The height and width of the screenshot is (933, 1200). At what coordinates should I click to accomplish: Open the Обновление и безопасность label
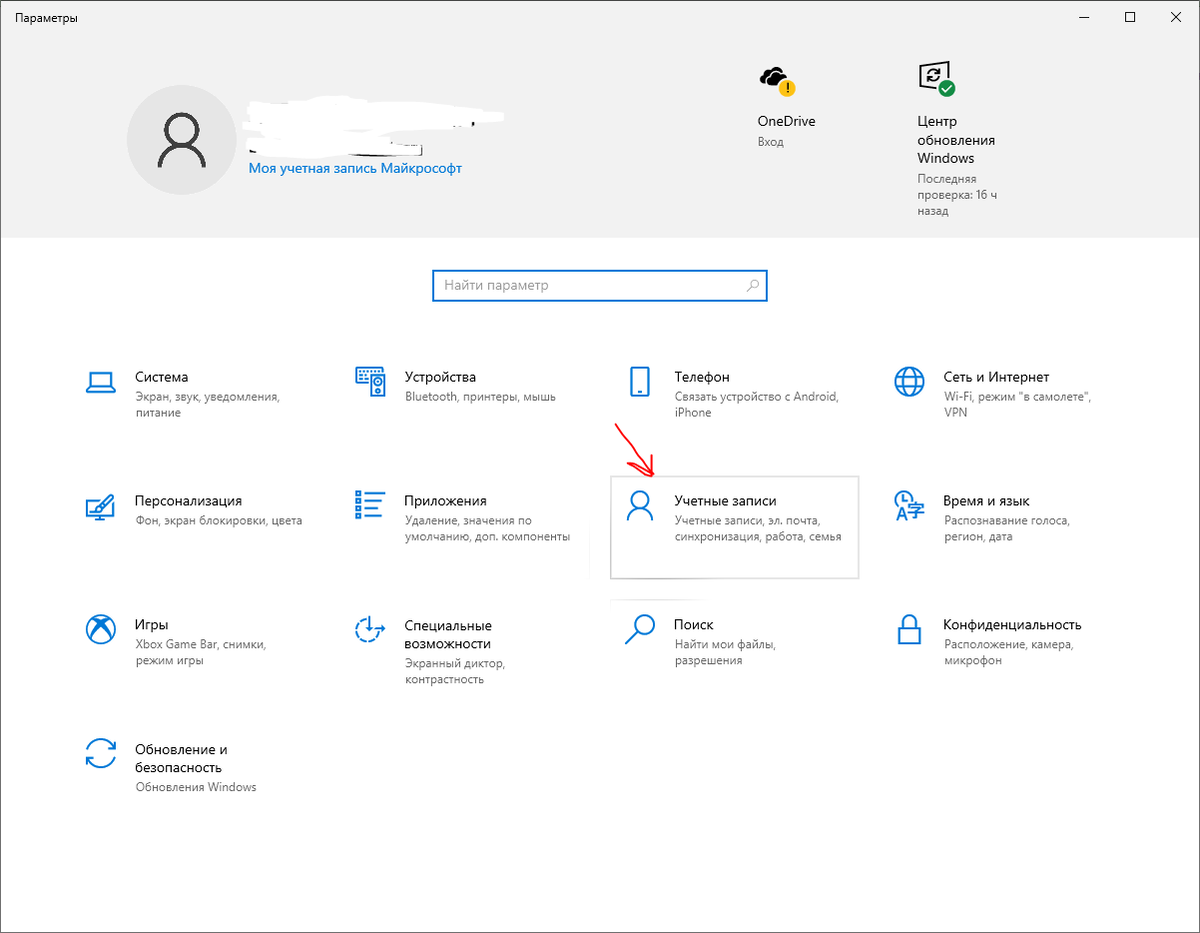[181, 758]
